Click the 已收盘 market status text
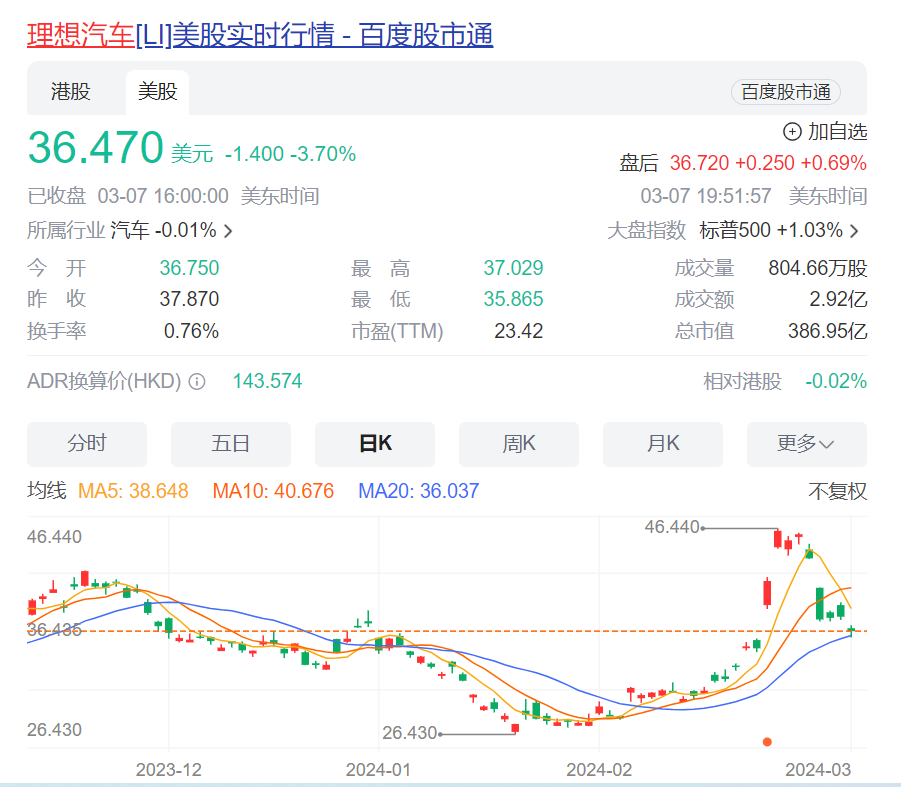This screenshot has width=901, height=787. coord(56,196)
